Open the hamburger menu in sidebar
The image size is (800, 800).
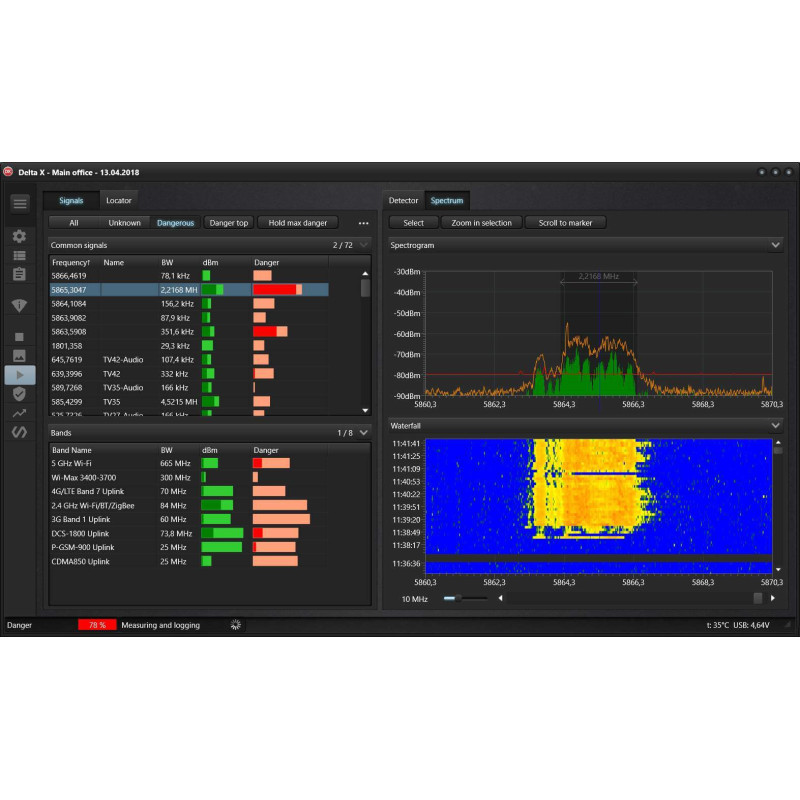(x=20, y=204)
